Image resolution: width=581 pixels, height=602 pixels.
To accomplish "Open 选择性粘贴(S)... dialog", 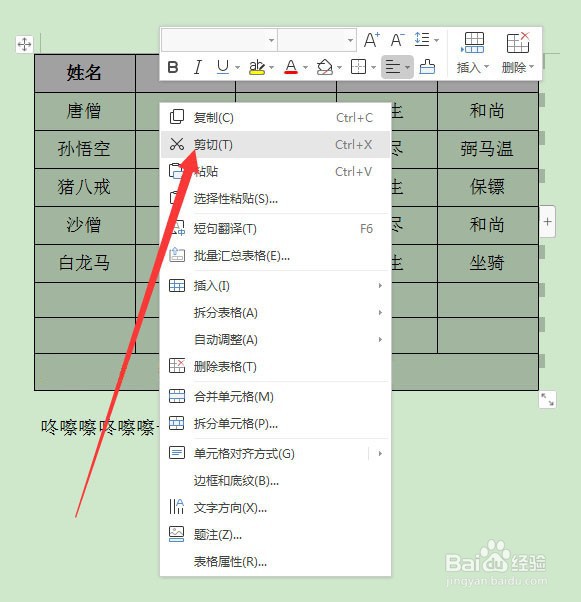I will tap(275, 198).
